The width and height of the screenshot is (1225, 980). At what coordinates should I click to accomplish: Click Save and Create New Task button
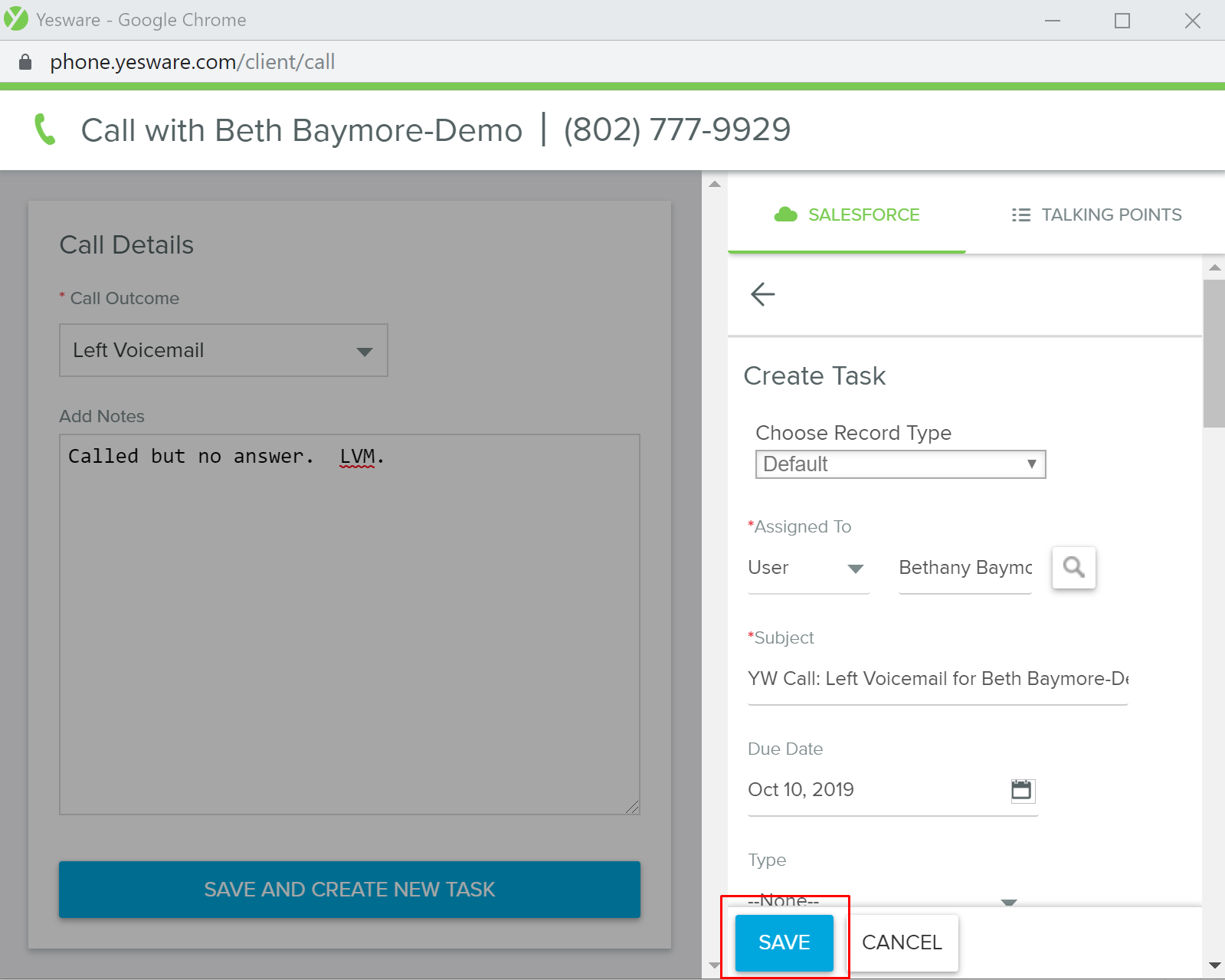pyautogui.click(x=349, y=890)
